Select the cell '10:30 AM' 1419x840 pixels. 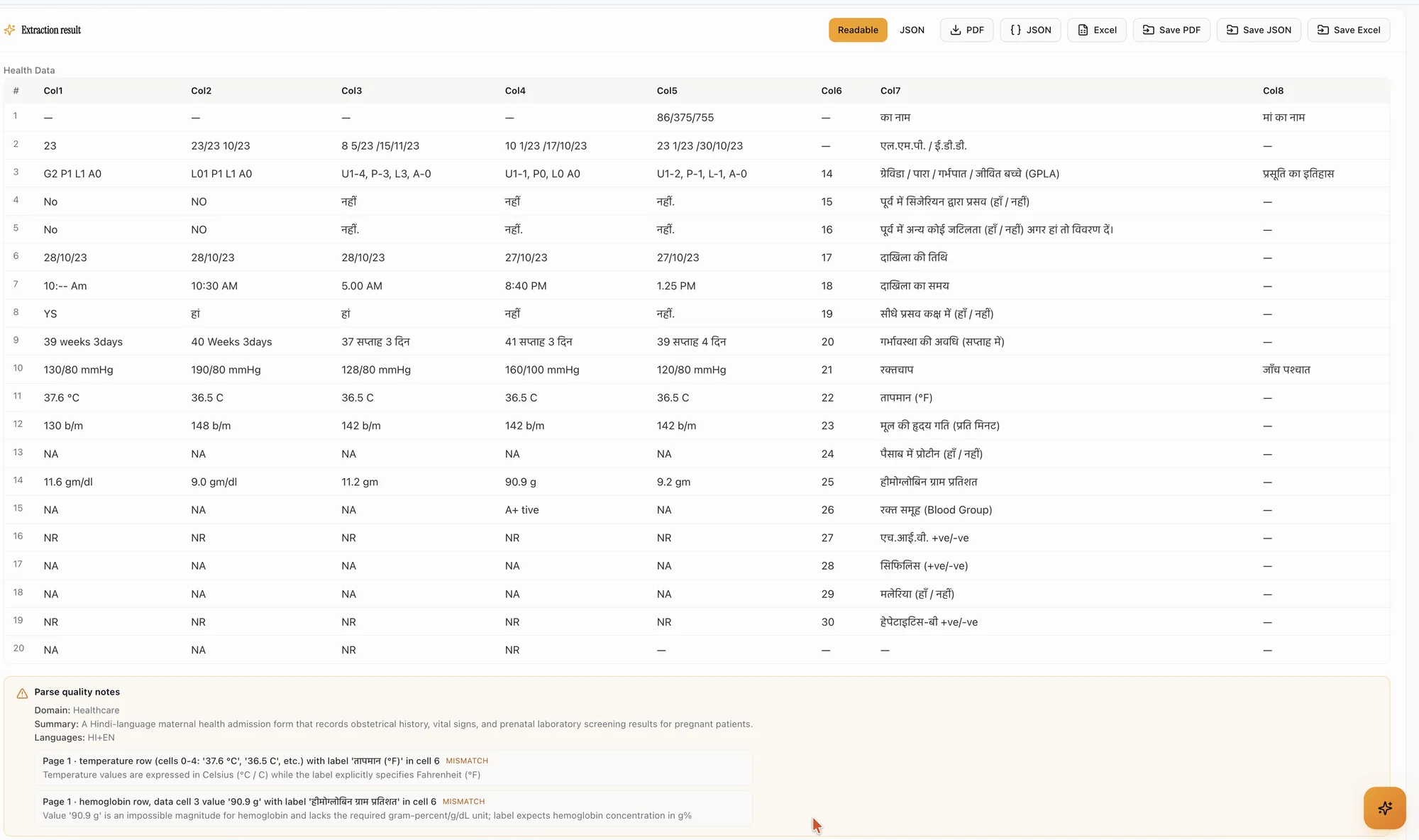(214, 286)
